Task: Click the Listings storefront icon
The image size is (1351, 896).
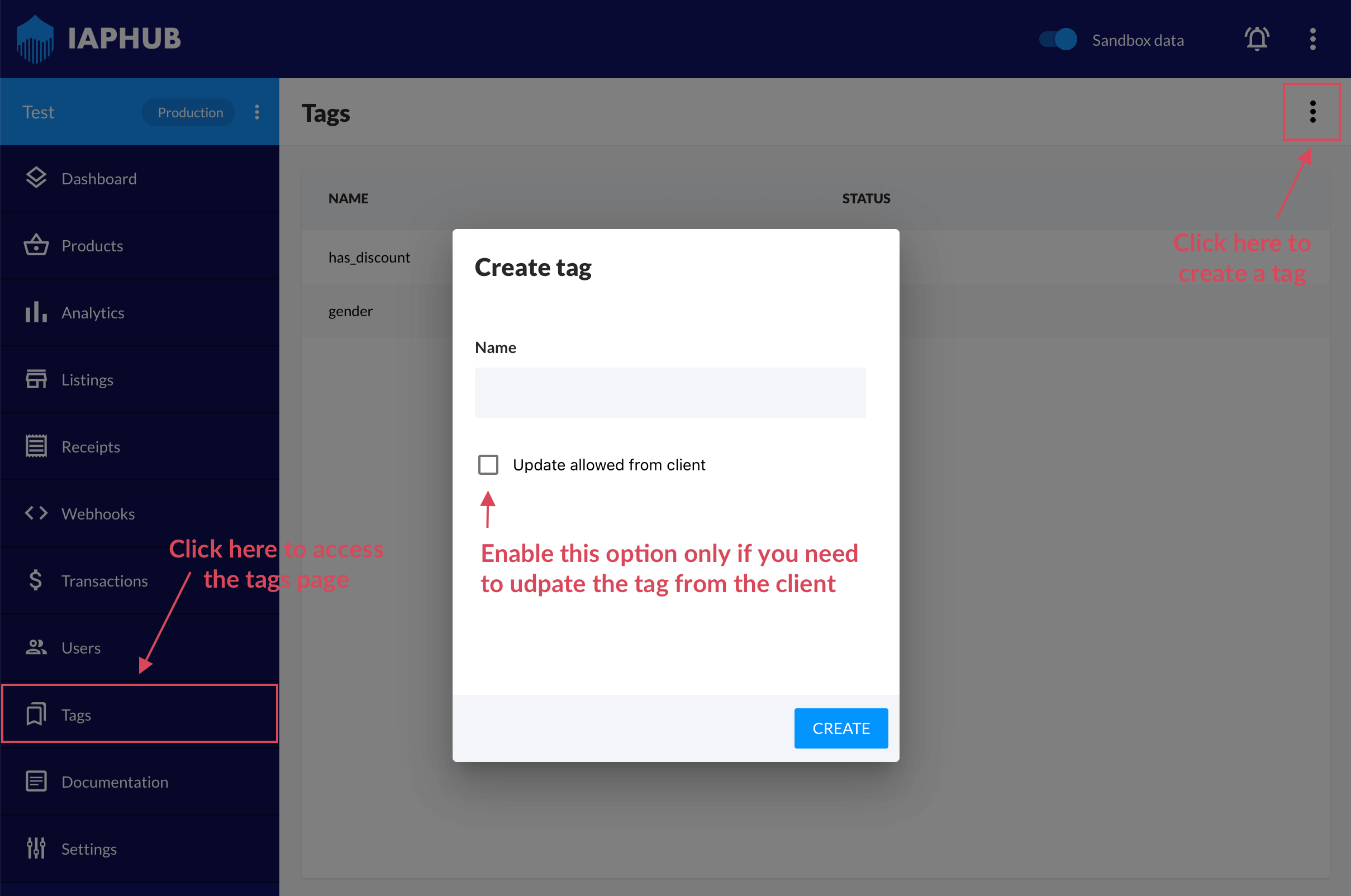Action: click(36, 379)
